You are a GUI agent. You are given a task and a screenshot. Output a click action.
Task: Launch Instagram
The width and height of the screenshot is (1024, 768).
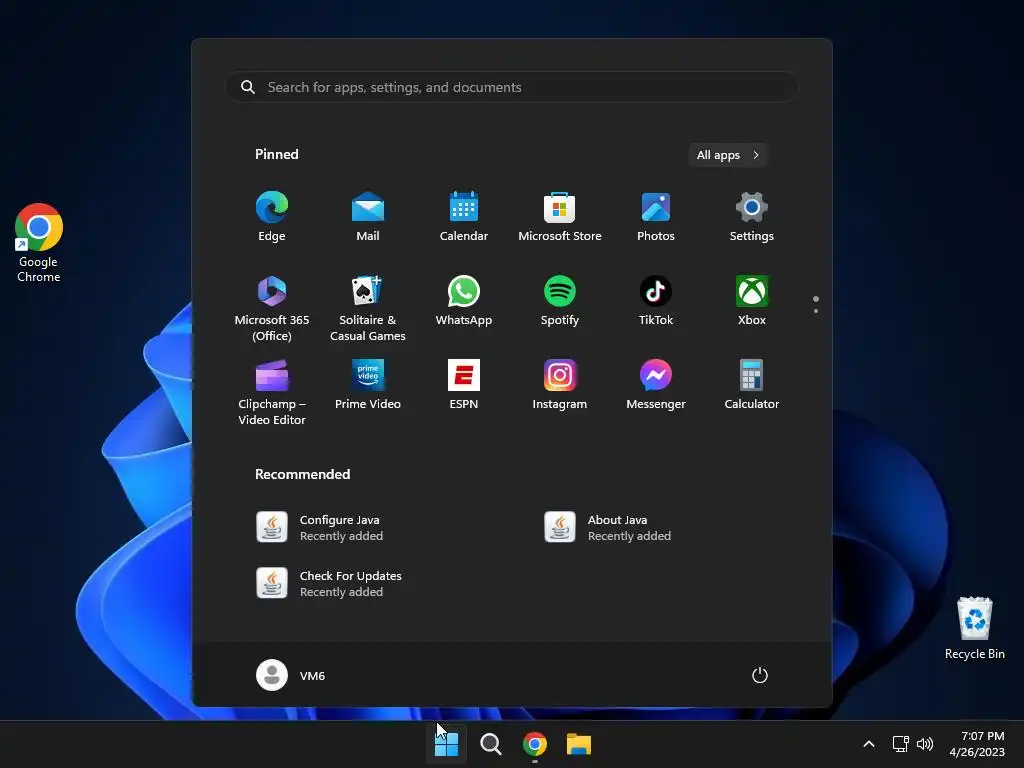click(560, 385)
